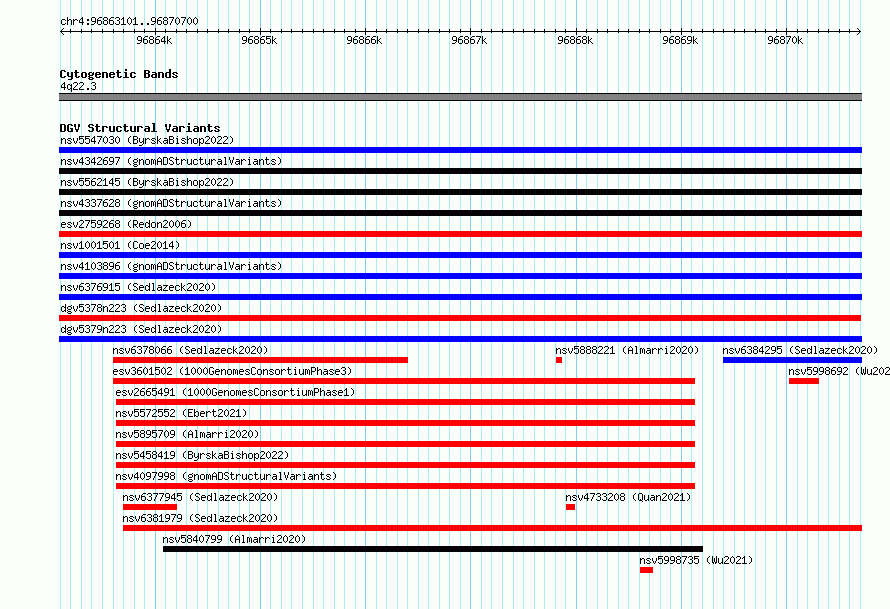Select the gray cytogenetic band bar
The width and height of the screenshot is (890, 609).
460,97
